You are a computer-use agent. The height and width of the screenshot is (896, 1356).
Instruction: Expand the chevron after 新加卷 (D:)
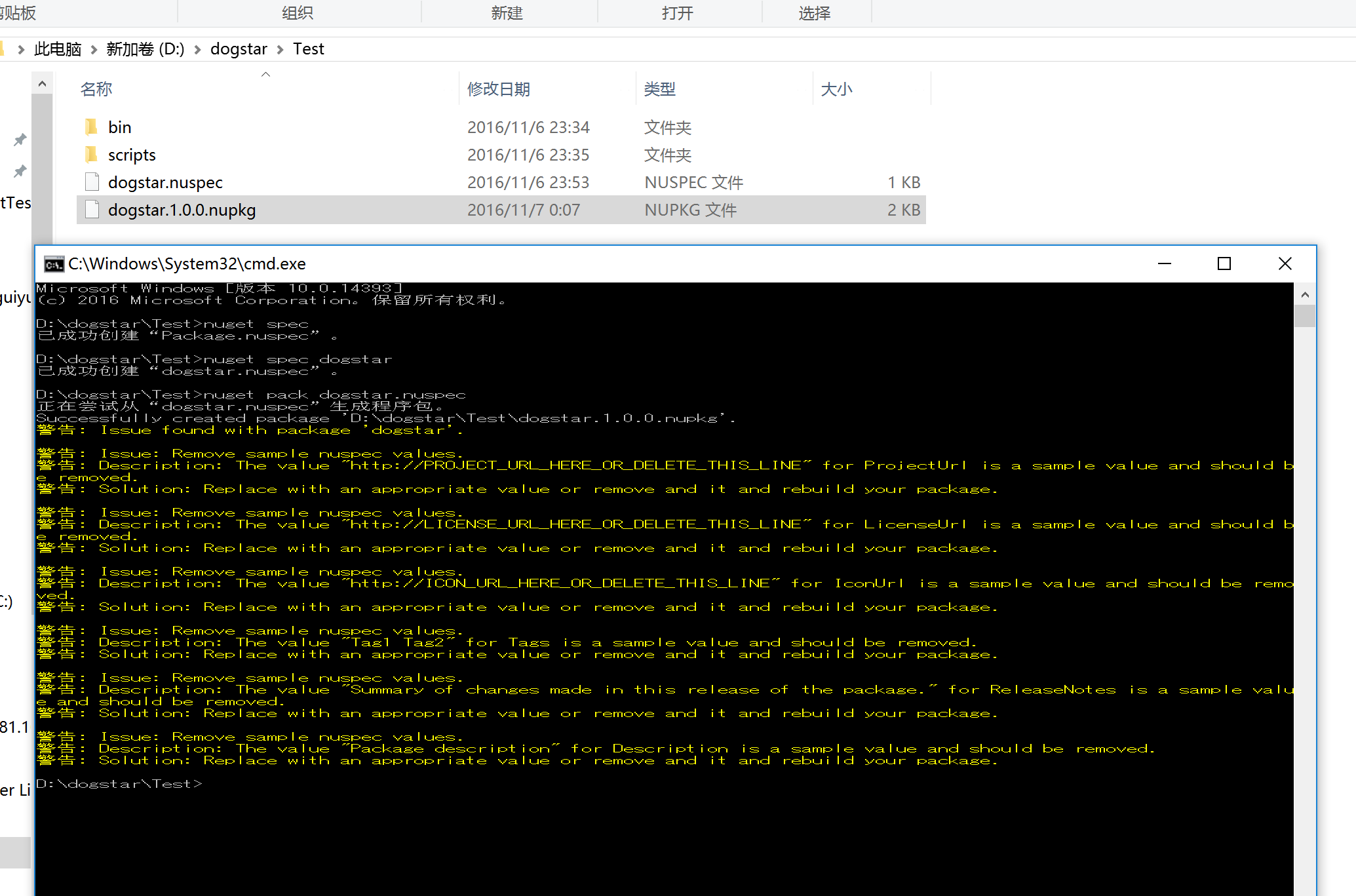197,49
